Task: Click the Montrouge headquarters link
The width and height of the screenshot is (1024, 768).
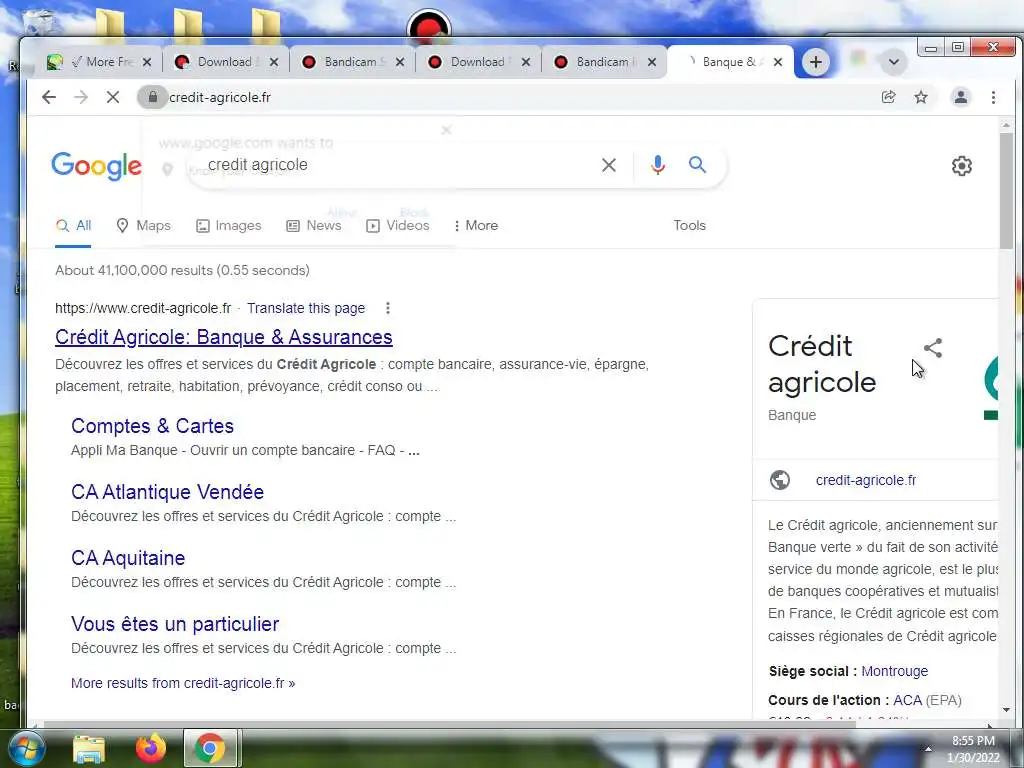Action: coord(894,671)
